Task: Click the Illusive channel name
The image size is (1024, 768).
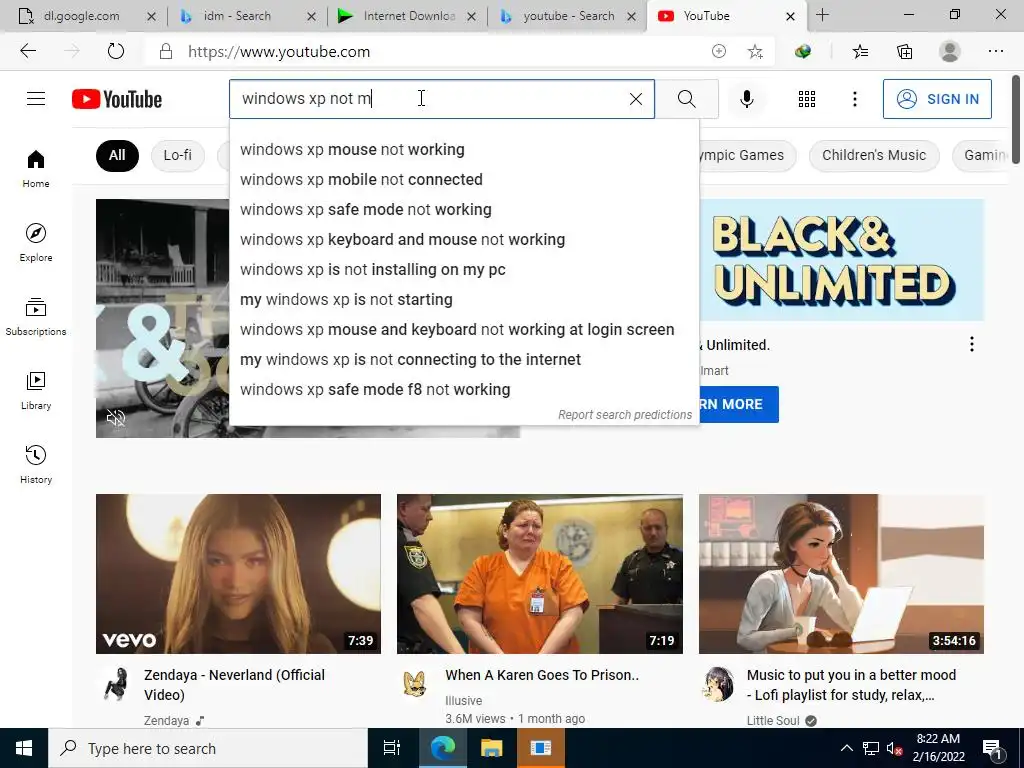Action: pos(464,701)
